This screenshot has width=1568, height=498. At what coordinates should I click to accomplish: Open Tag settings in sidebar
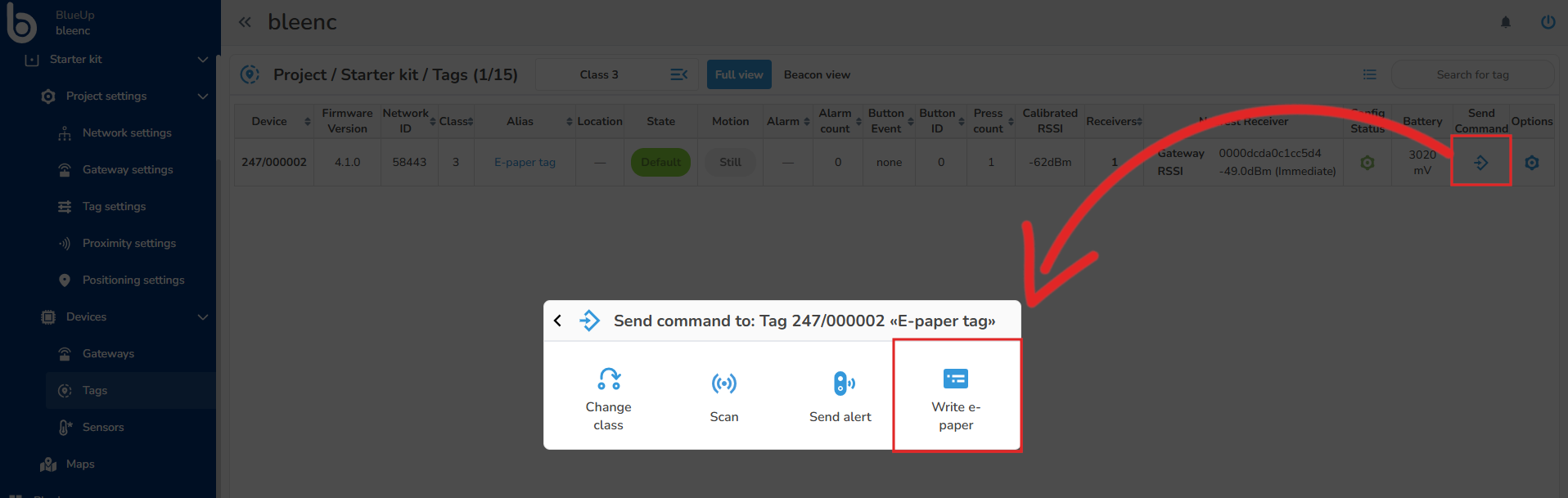114,207
